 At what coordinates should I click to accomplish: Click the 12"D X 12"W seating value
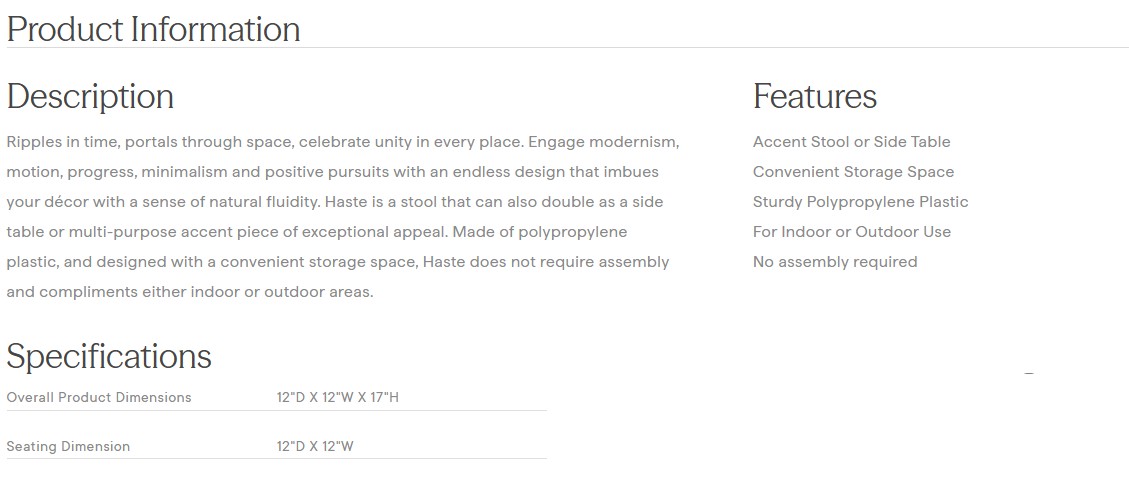coord(315,446)
